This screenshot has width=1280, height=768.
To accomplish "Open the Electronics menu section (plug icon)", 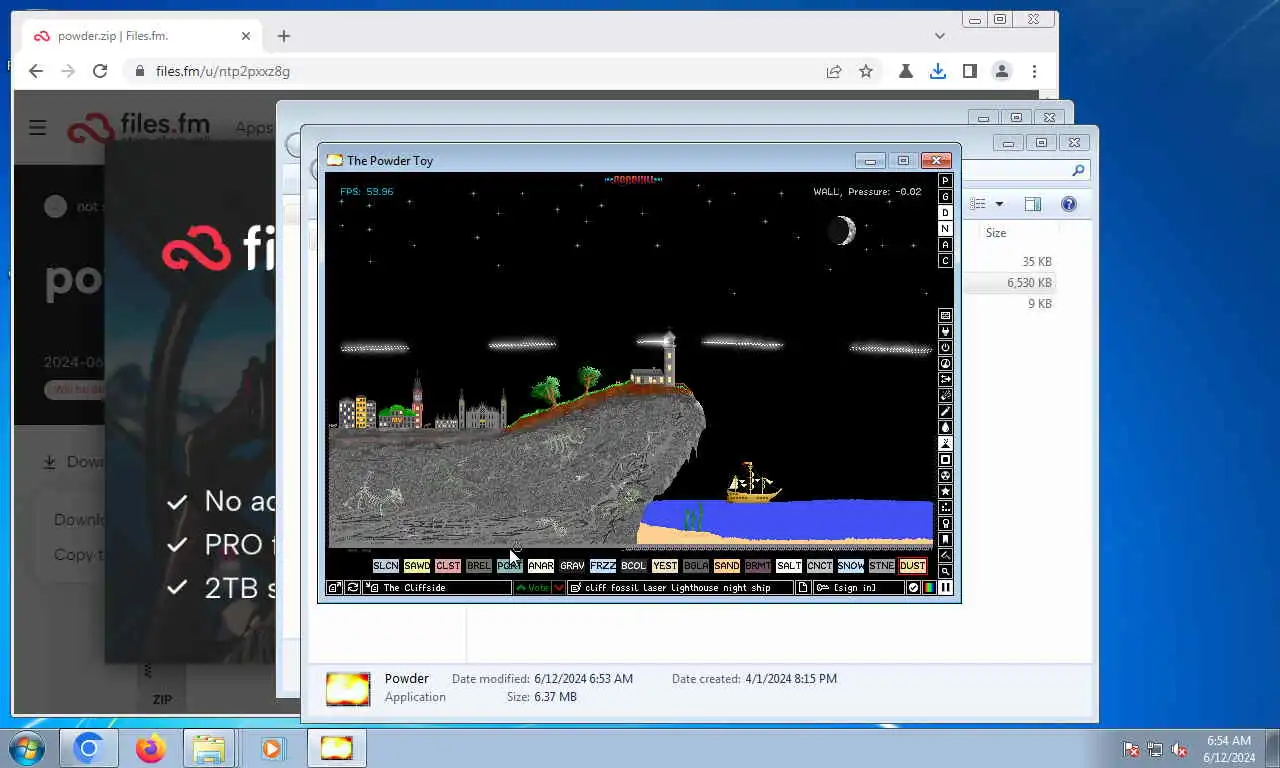I will point(945,331).
